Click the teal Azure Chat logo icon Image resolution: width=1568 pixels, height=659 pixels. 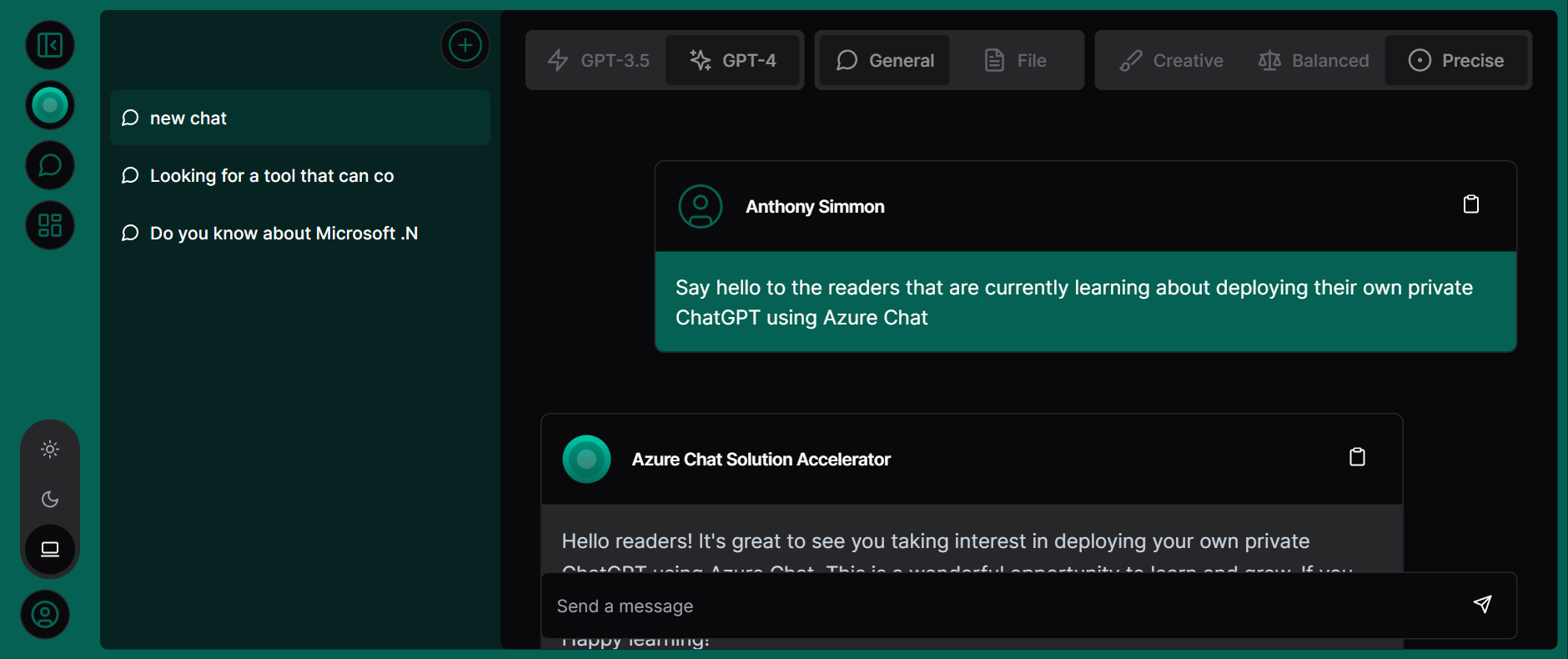pos(50,105)
